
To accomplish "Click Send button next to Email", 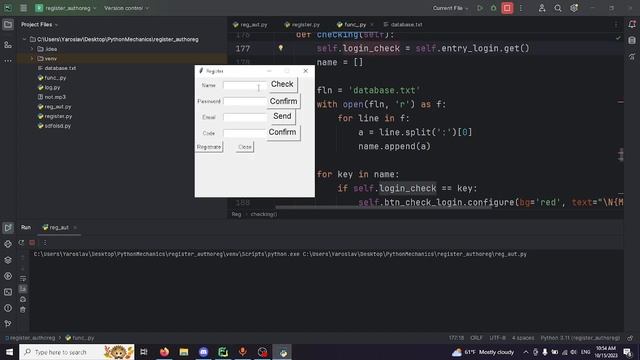I will point(282,116).
